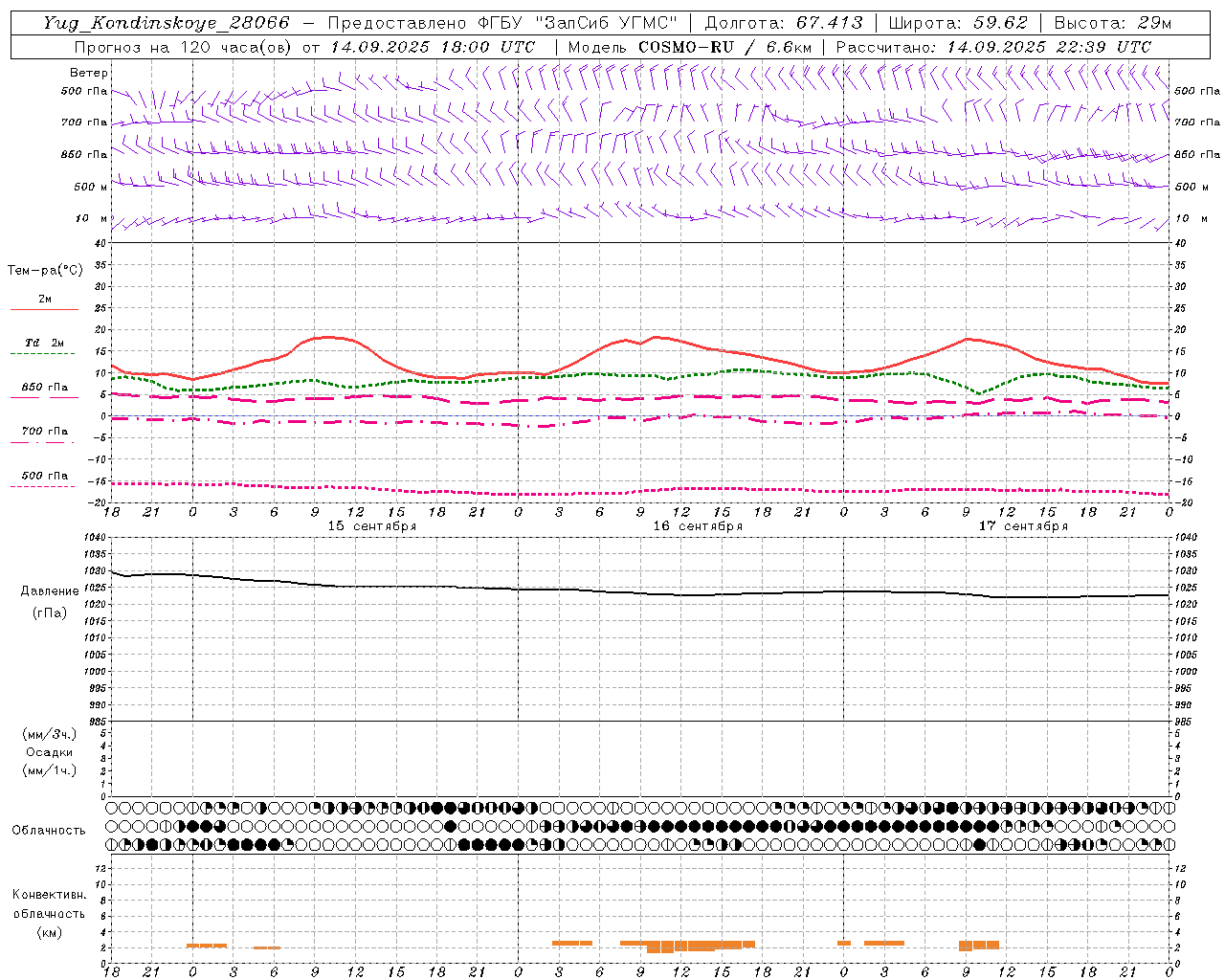Click 'Прогноз на 120 часа(ов)' forecast text
Viewport: 1225px width, 980px height.
point(185,47)
